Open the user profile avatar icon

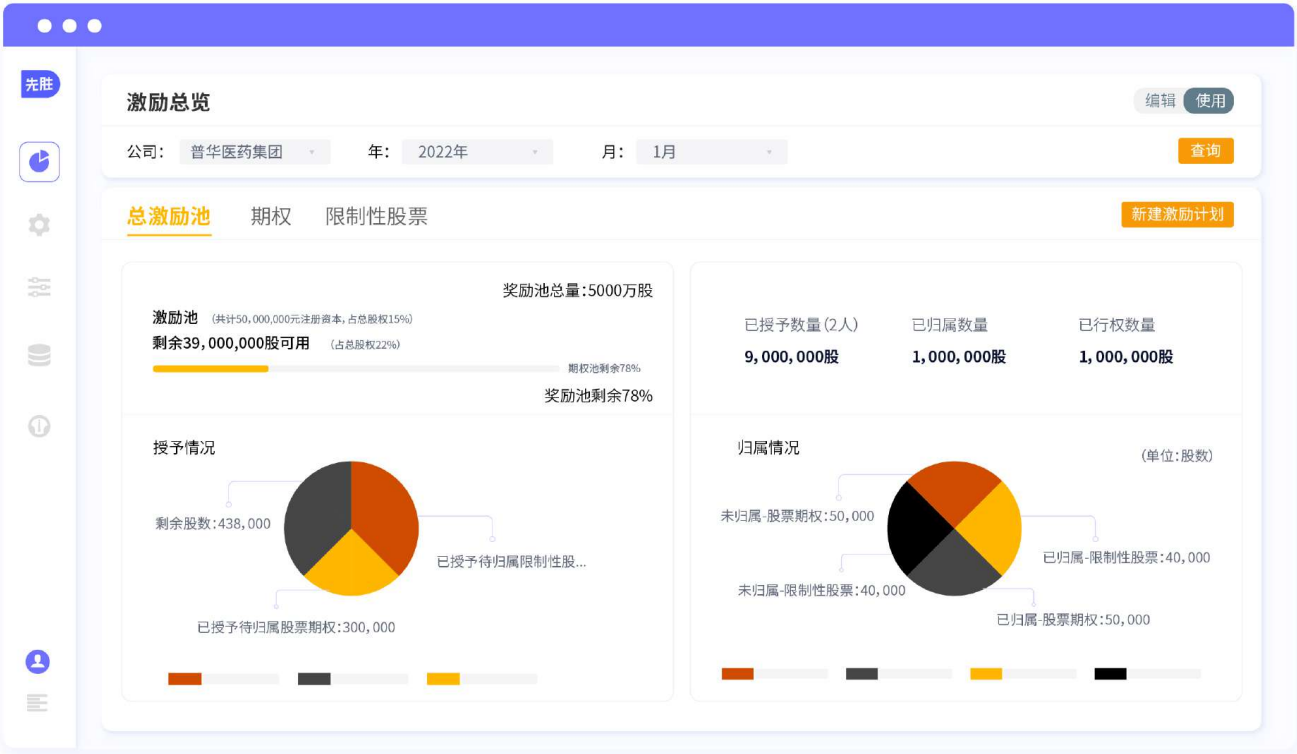coord(38,662)
